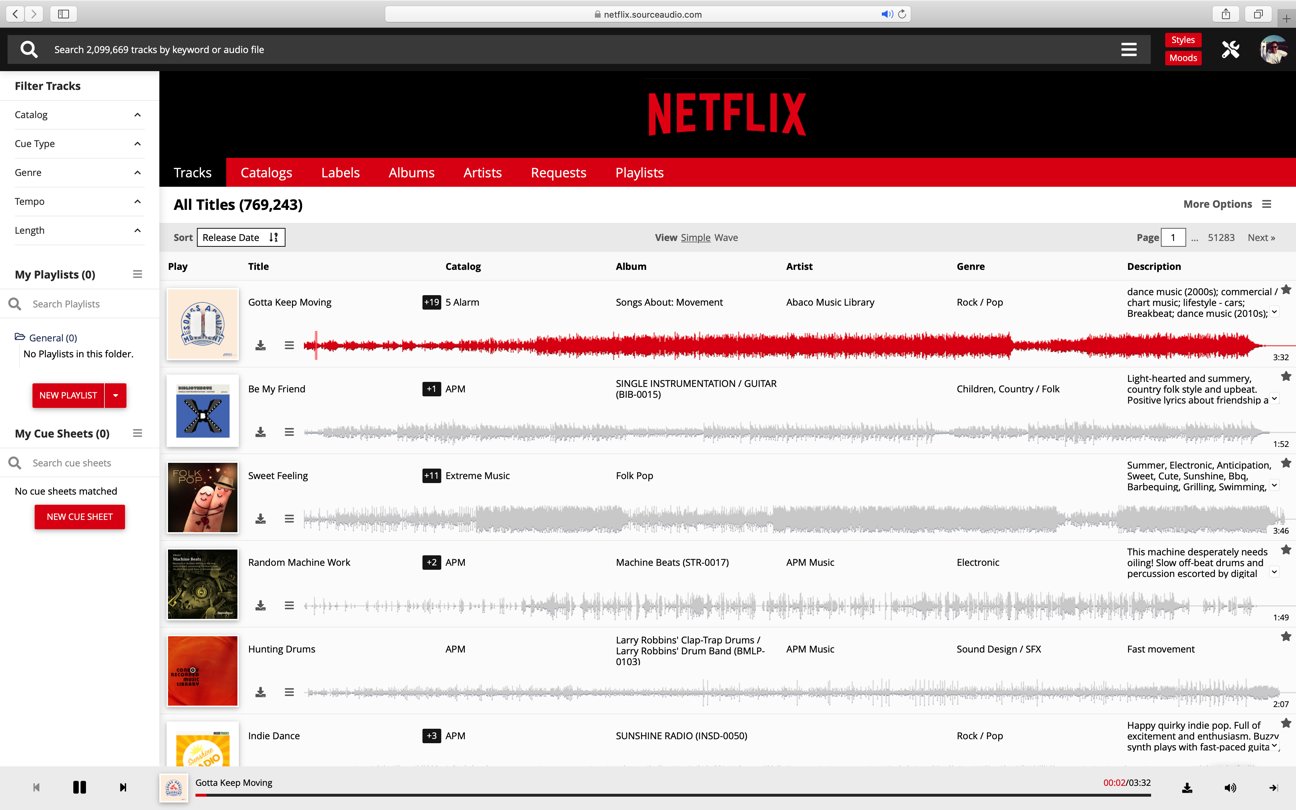The height and width of the screenshot is (810, 1296).
Task: Expand the Tempo filter
Action: coord(78,201)
